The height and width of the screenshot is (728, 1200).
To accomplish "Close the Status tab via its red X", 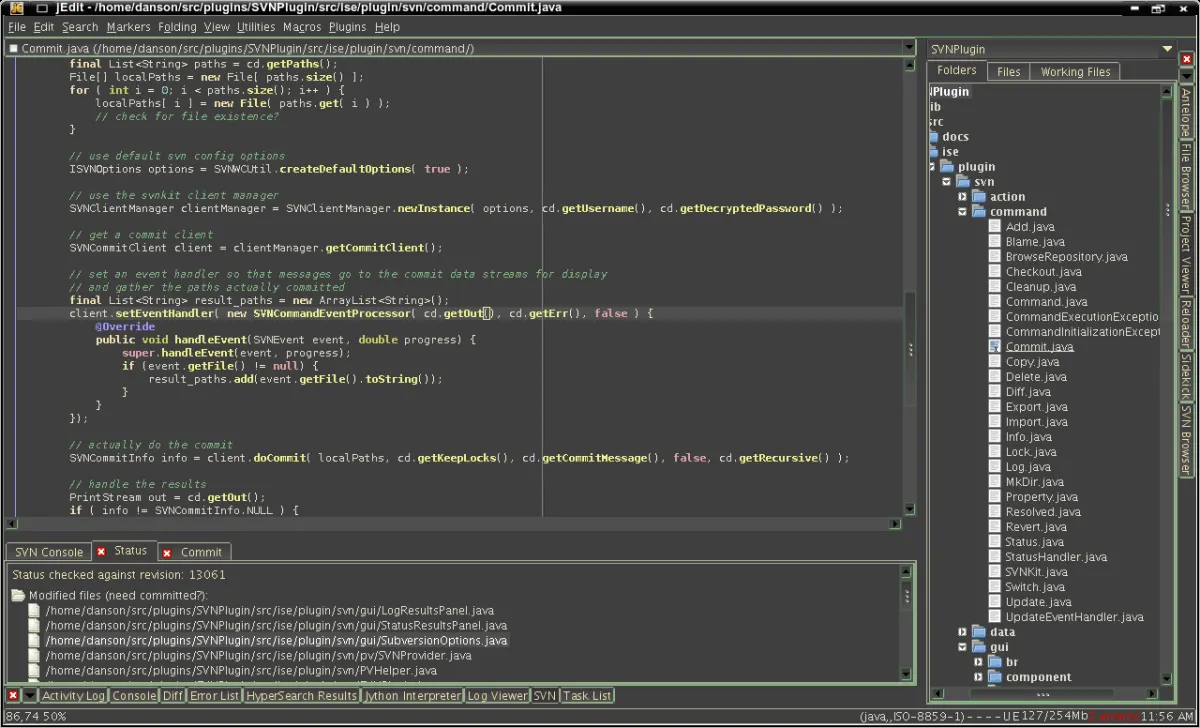I will (101, 551).
